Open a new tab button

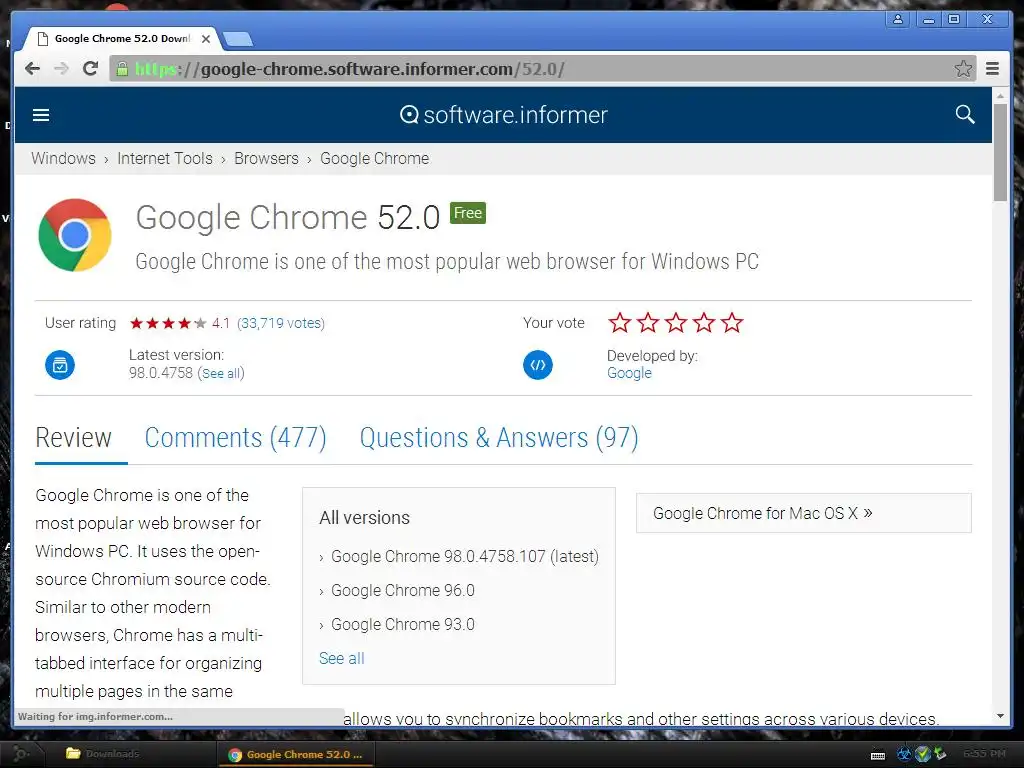click(238, 40)
